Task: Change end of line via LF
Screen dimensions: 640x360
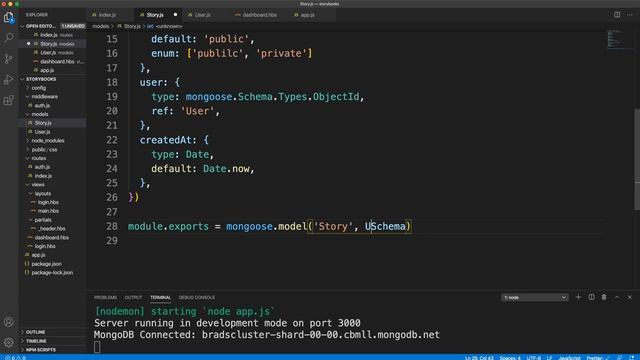Action: (549, 358)
